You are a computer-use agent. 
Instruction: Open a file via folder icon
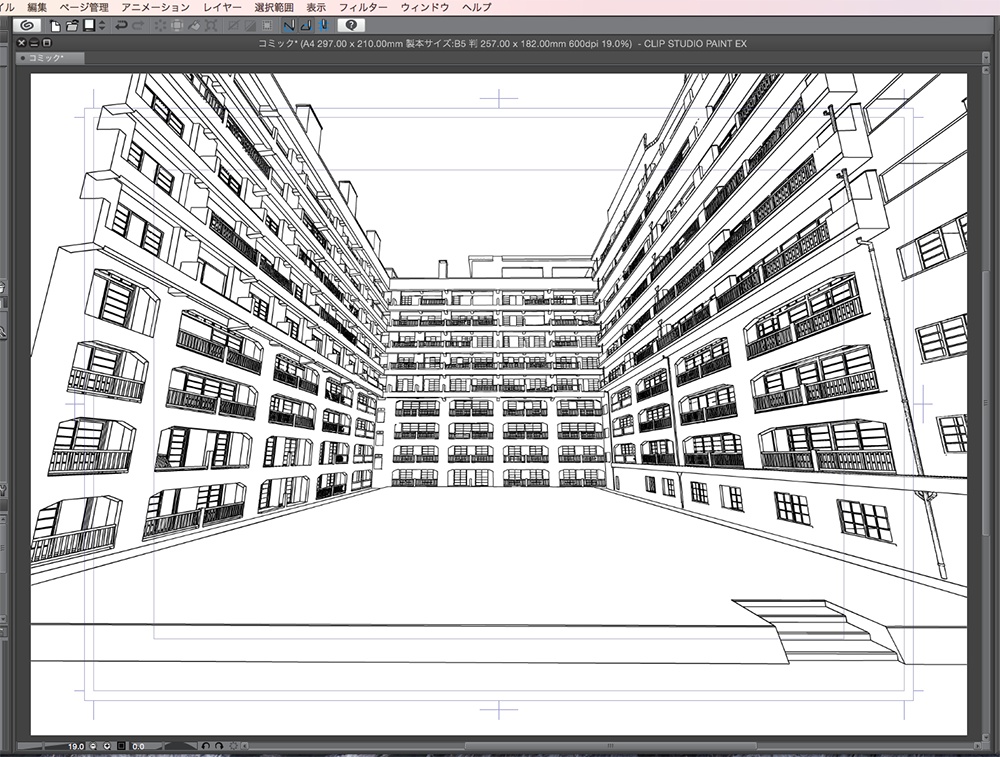(x=72, y=26)
